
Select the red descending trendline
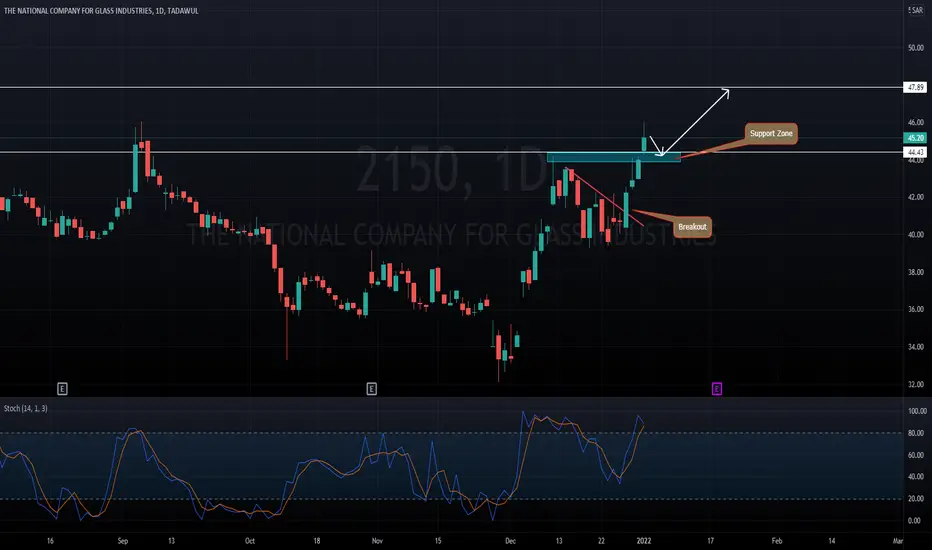pos(605,197)
